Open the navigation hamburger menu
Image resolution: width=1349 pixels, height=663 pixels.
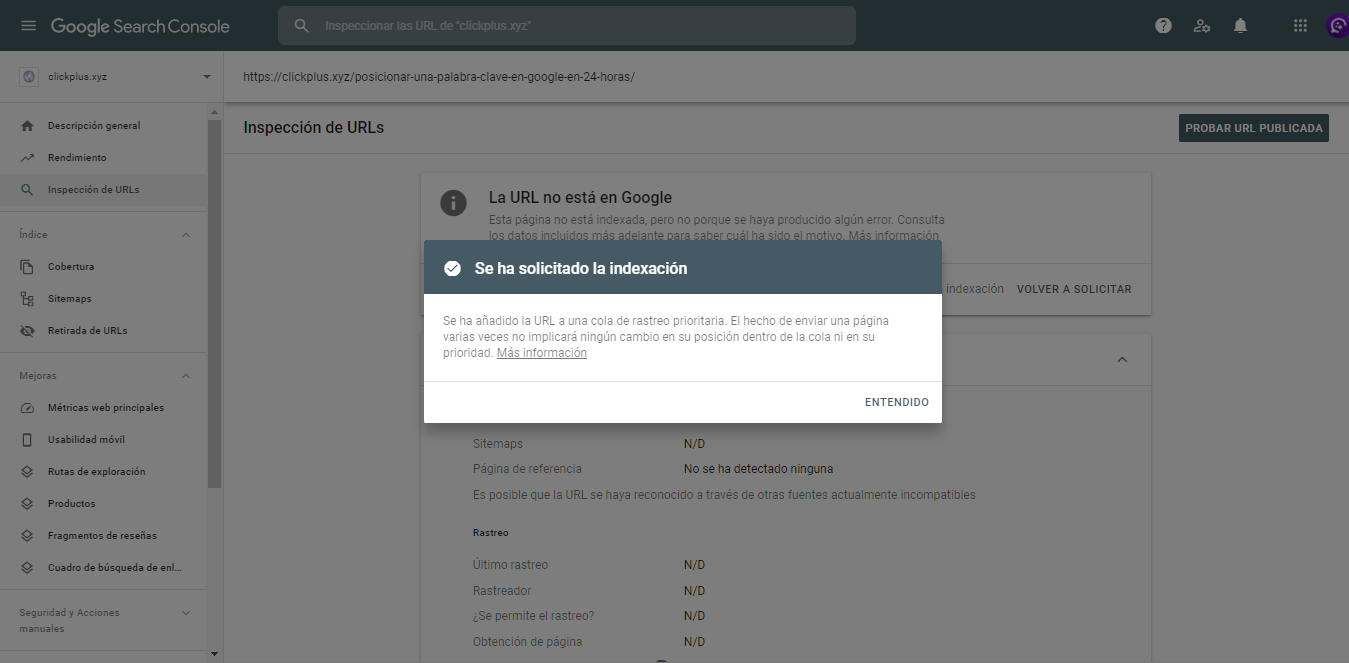pyautogui.click(x=28, y=25)
